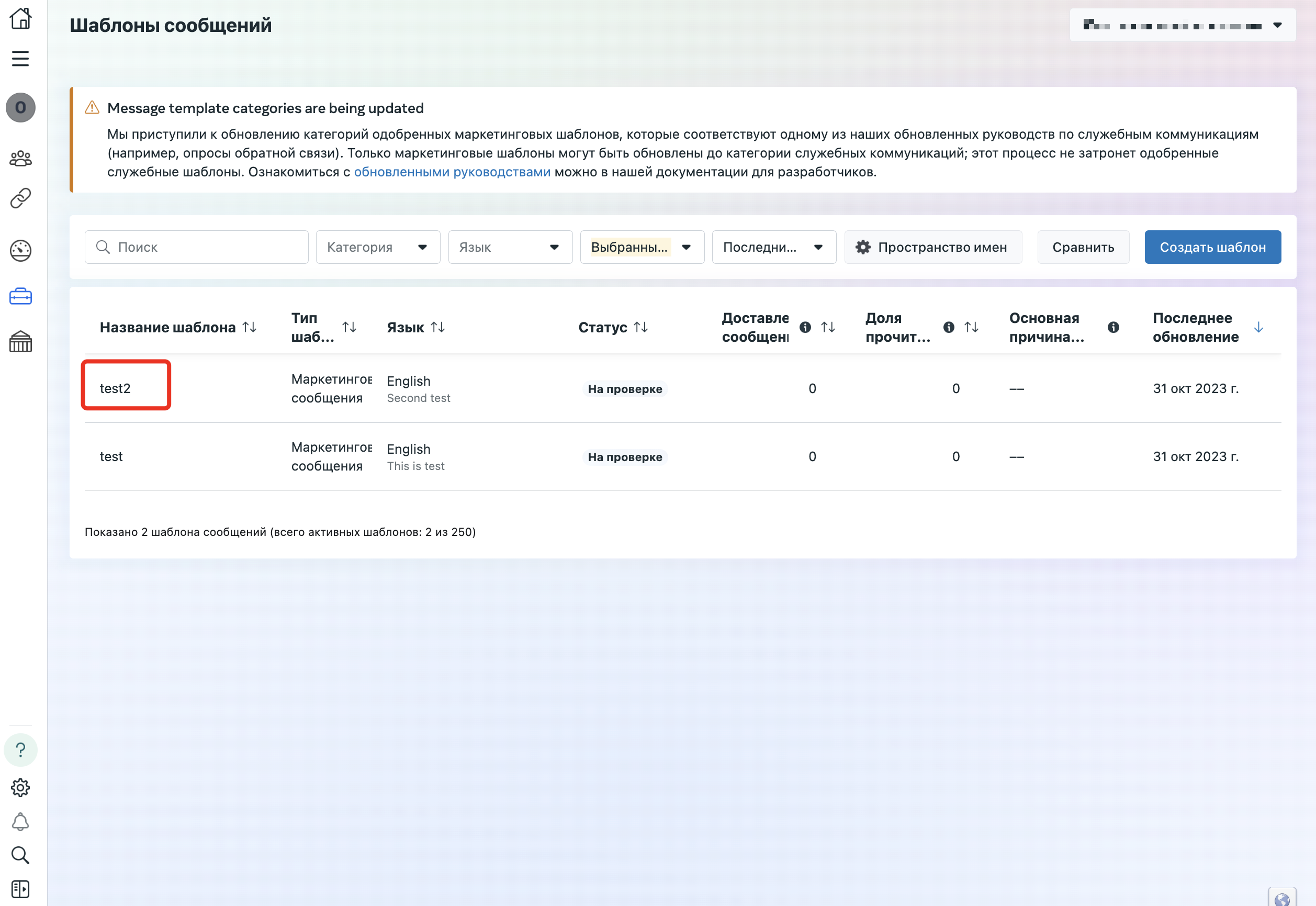Click the warning triangle in the banner
This screenshot has width=1316, height=906.
tap(92, 107)
